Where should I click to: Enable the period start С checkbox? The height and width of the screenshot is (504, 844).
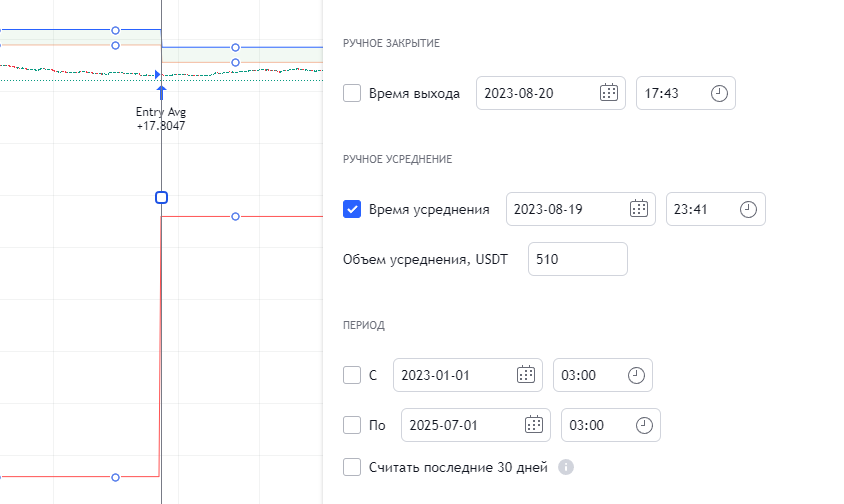pos(352,375)
